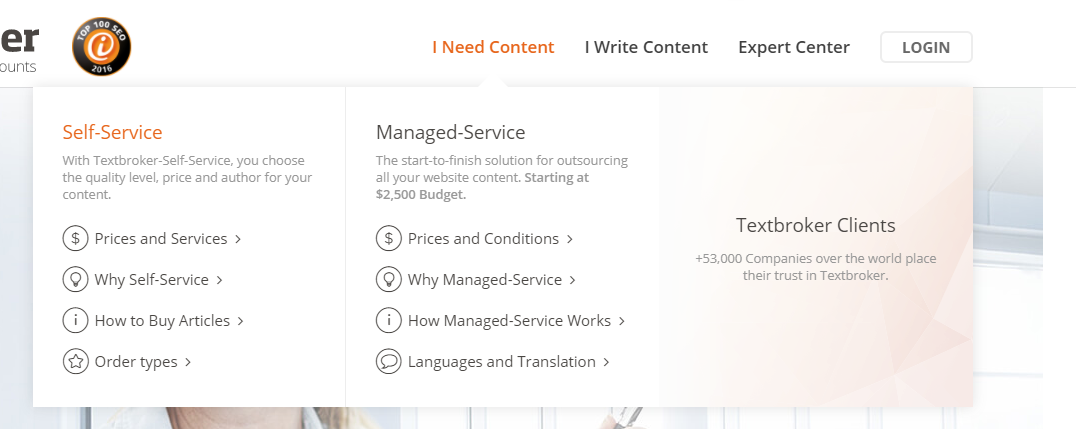Click dollar icon beside Prices and Services
Viewport: 1076px width, 429px height.
click(75, 239)
